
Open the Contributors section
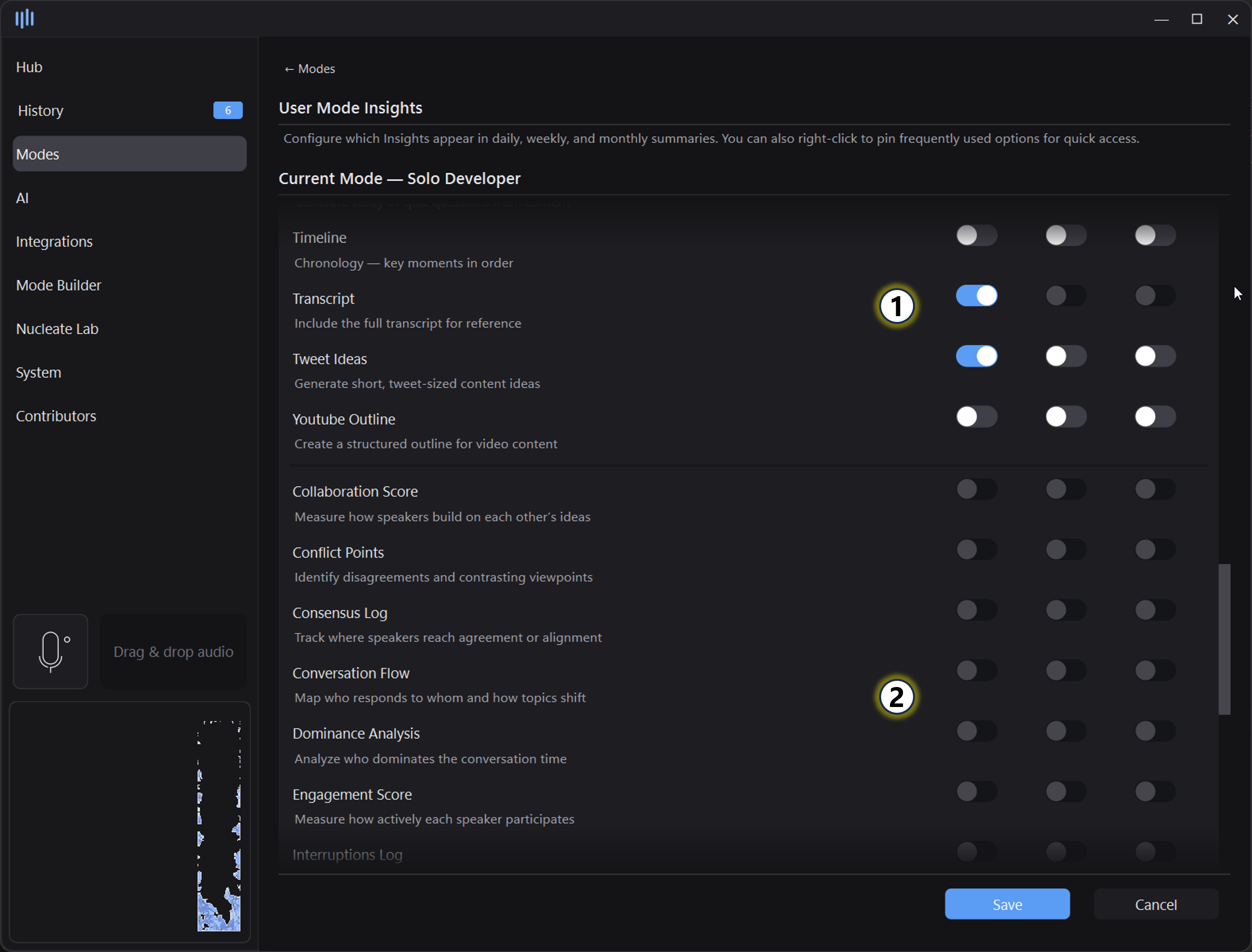(56, 416)
